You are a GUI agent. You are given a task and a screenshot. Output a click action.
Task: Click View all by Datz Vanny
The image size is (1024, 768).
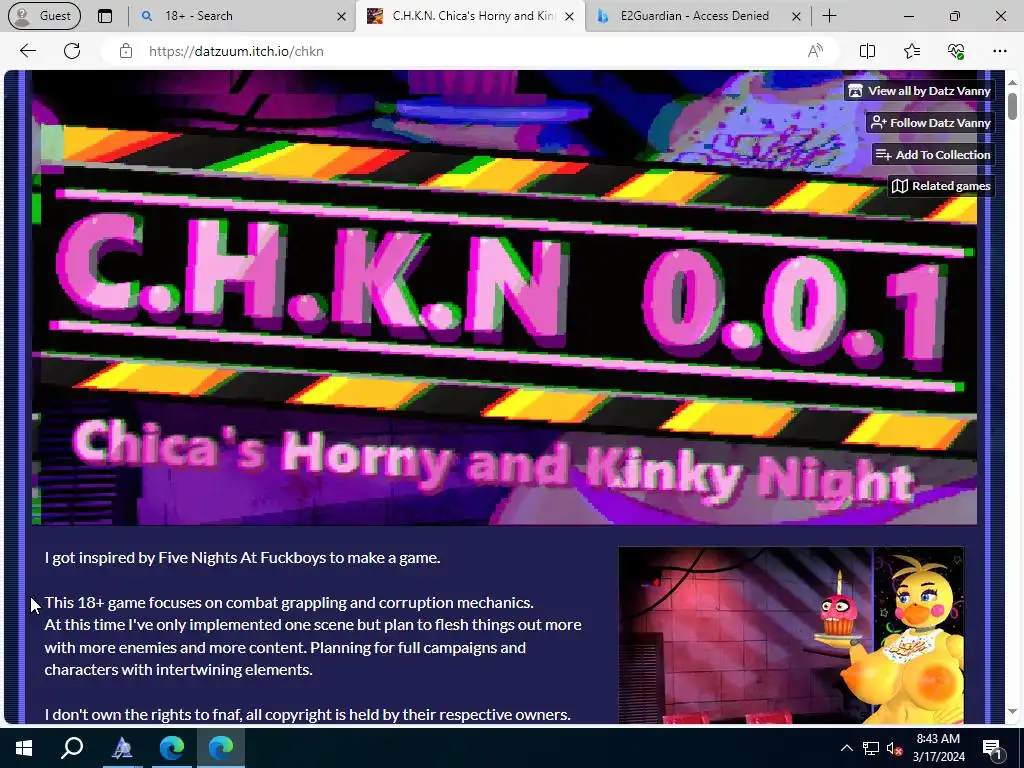(x=920, y=91)
